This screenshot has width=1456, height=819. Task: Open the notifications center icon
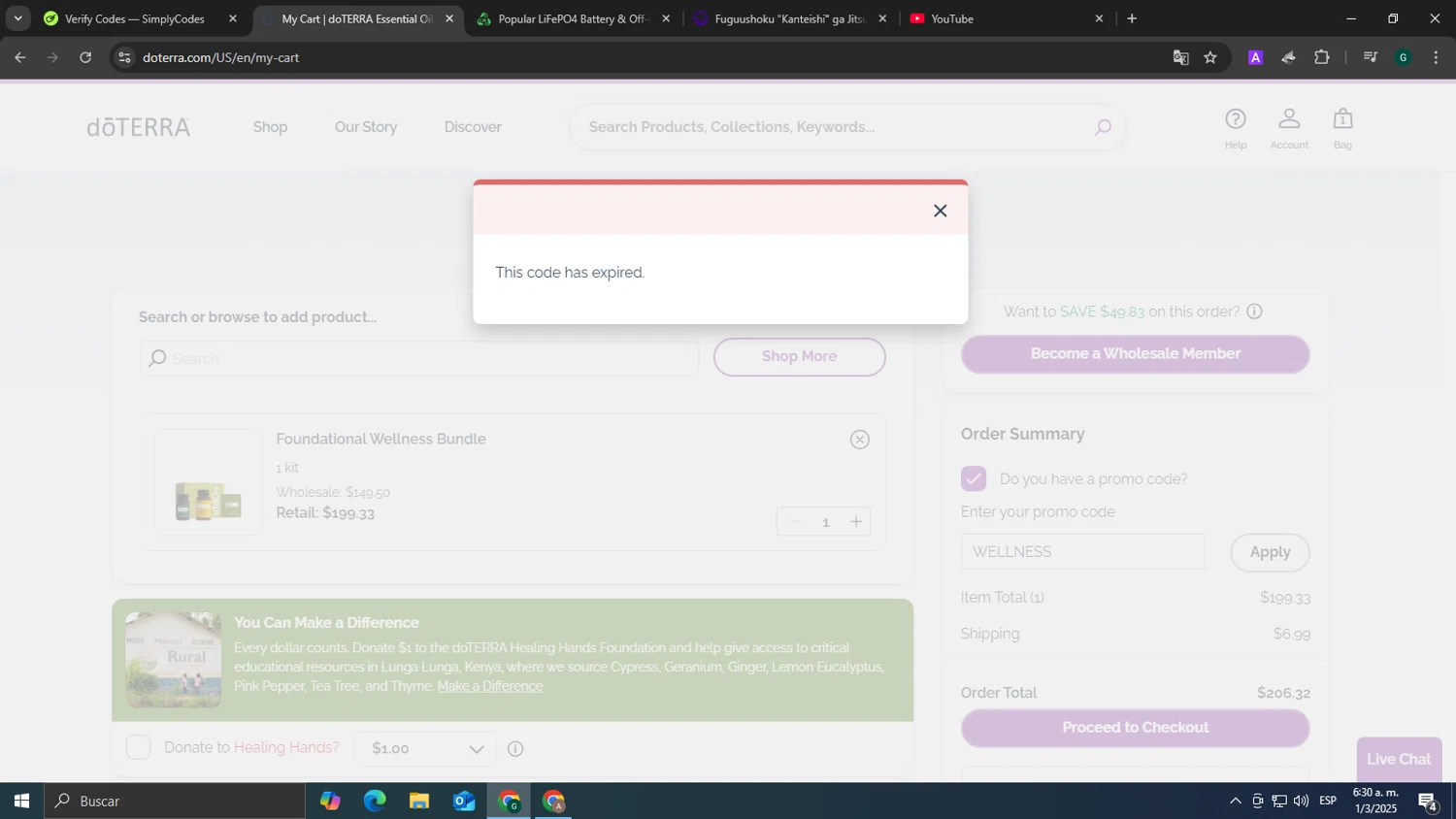(x=1428, y=801)
